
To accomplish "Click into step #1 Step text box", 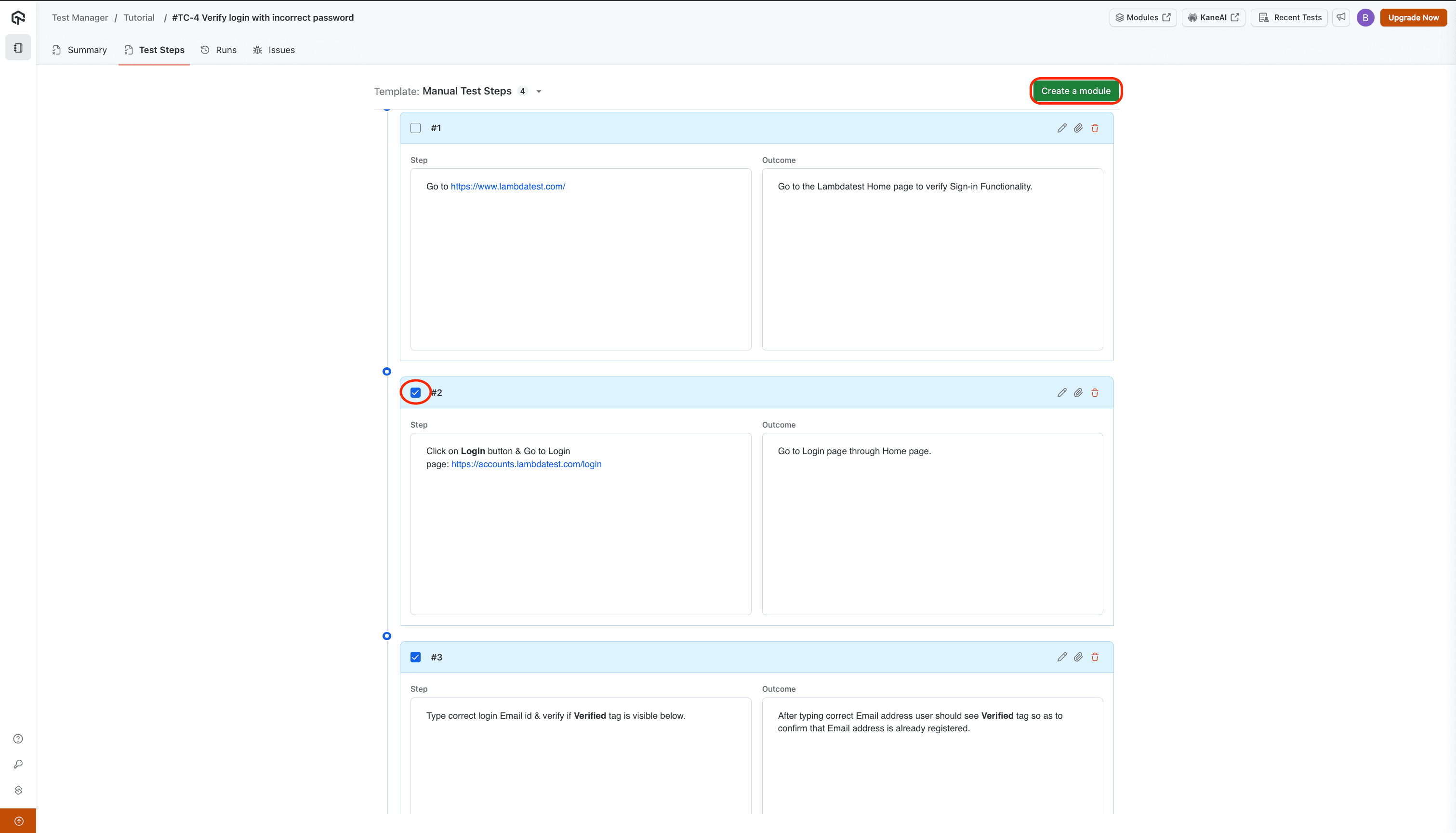I will pos(581,259).
